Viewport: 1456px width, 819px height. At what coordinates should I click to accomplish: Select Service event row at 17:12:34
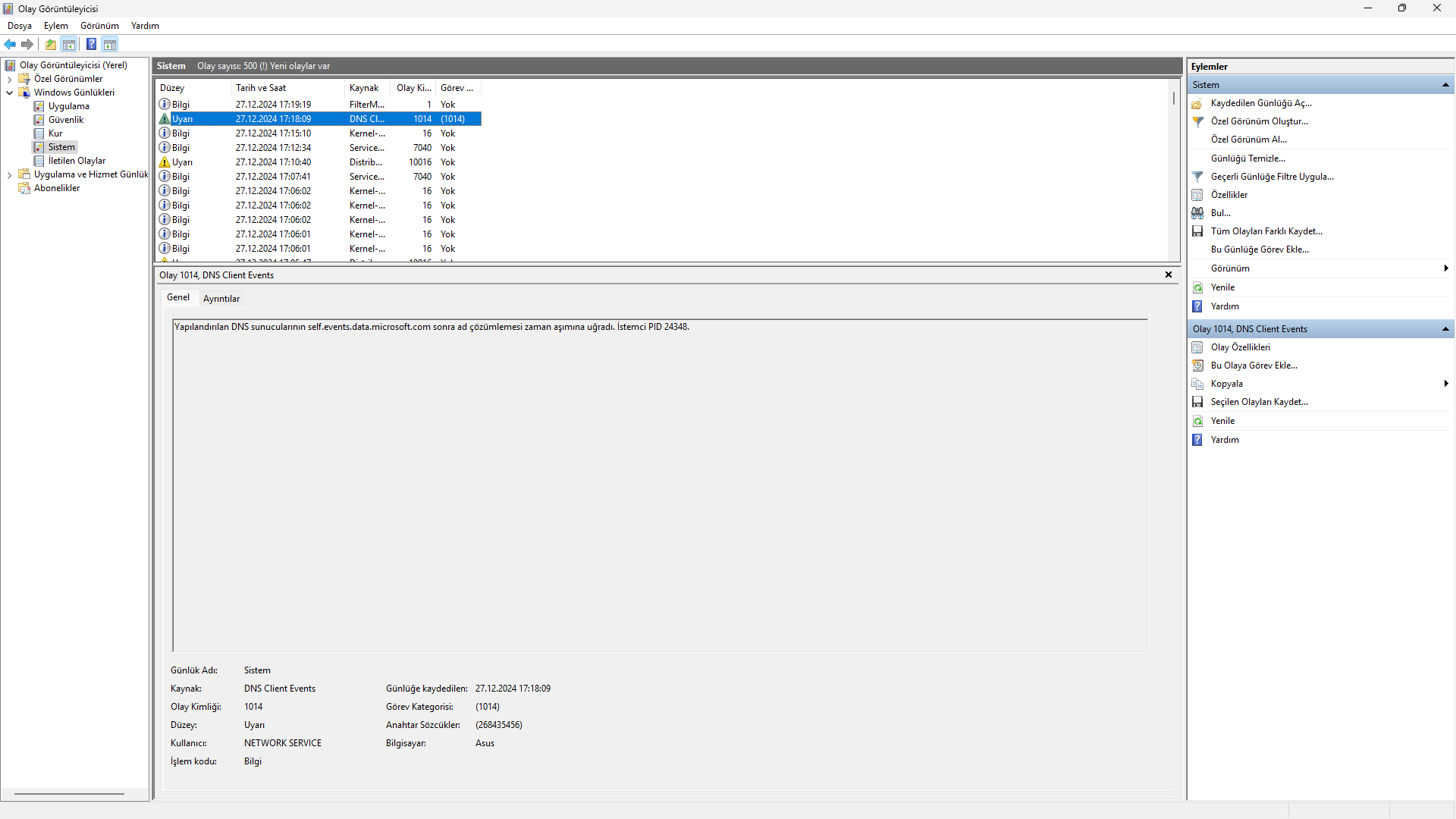[x=318, y=148]
